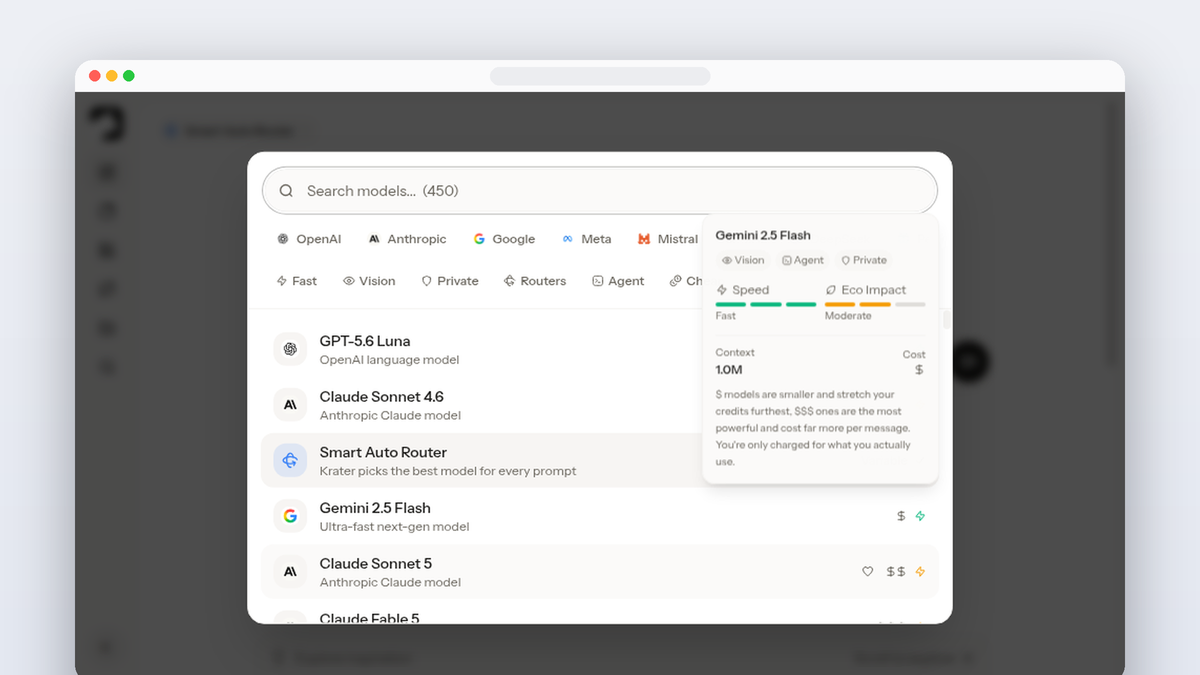
Task: Click the Mistral logo in the provider filter row
Action: pos(644,239)
